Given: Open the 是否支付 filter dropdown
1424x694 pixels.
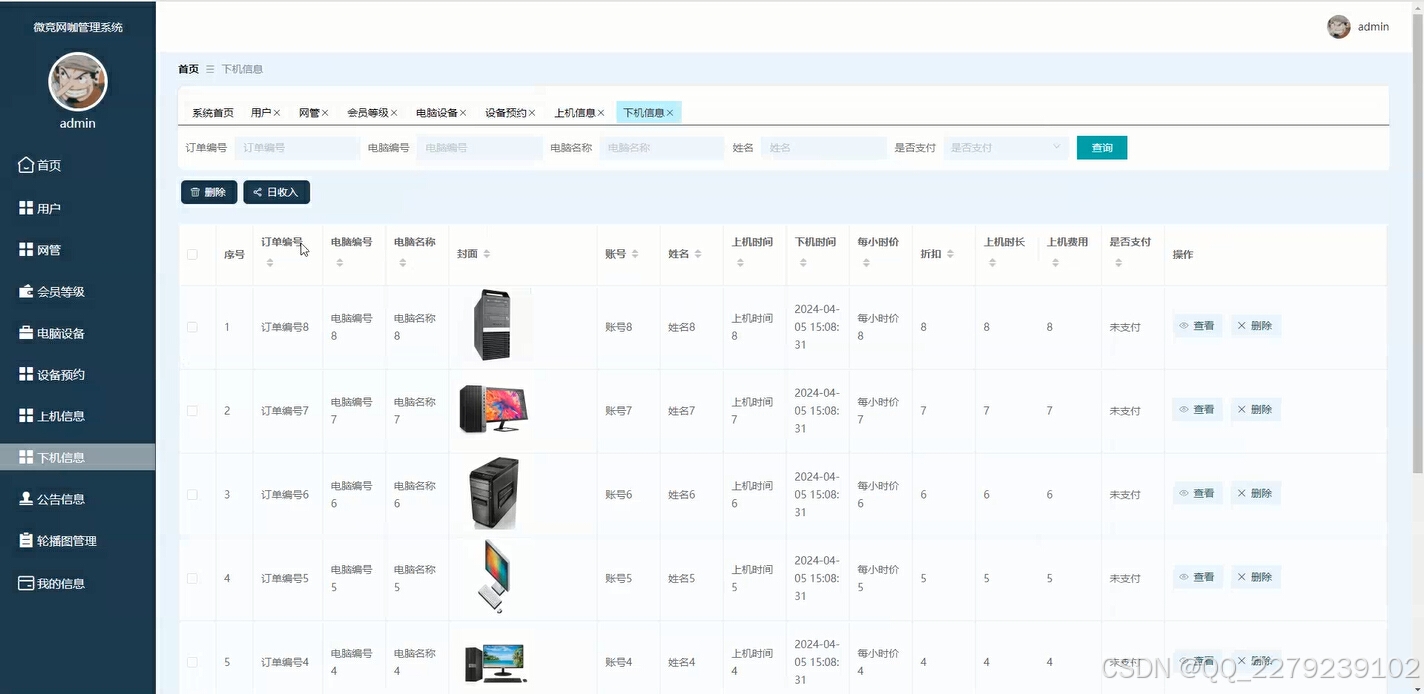Looking at the screenshot, I should (1005, 147).
